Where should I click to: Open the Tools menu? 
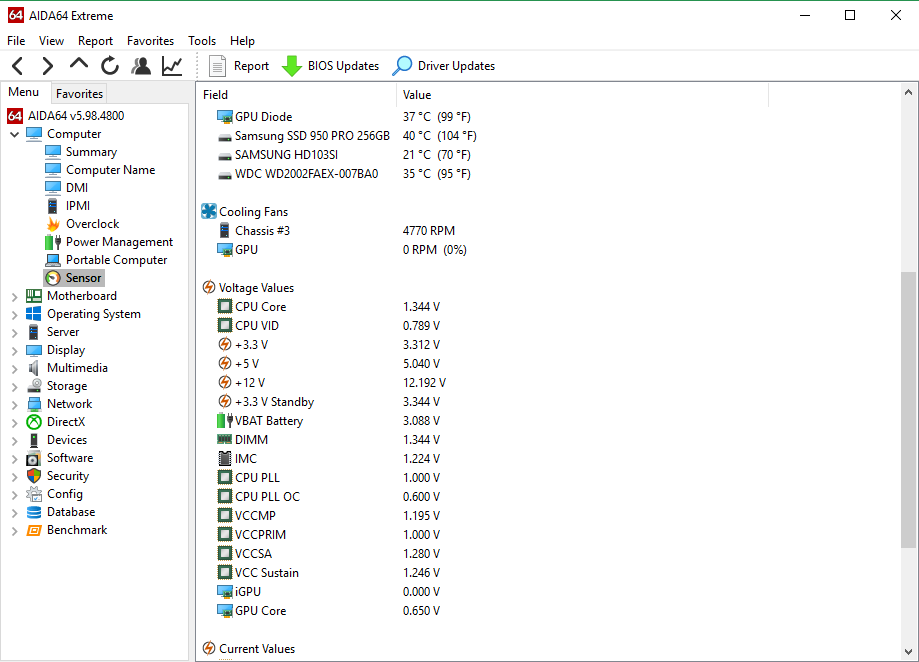(x=202, y=40)
